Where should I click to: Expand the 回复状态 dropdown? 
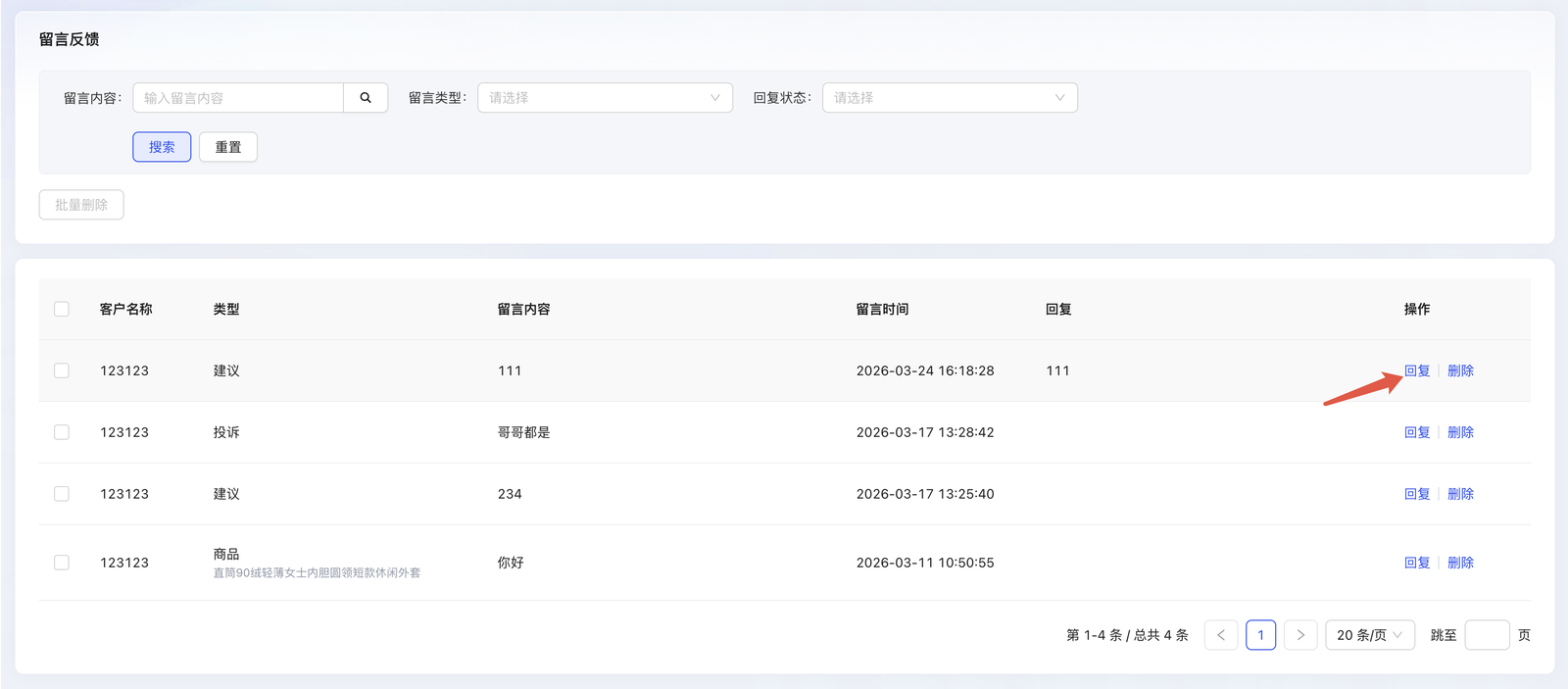coord(950,98)
